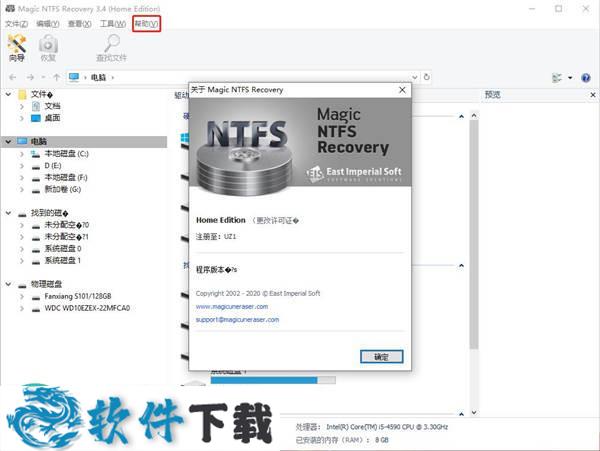This screenshot has width=600, height=451.
Task: Expand the WDC WD10EZEX-22MFCA0 node
Action: pos(22,308)
